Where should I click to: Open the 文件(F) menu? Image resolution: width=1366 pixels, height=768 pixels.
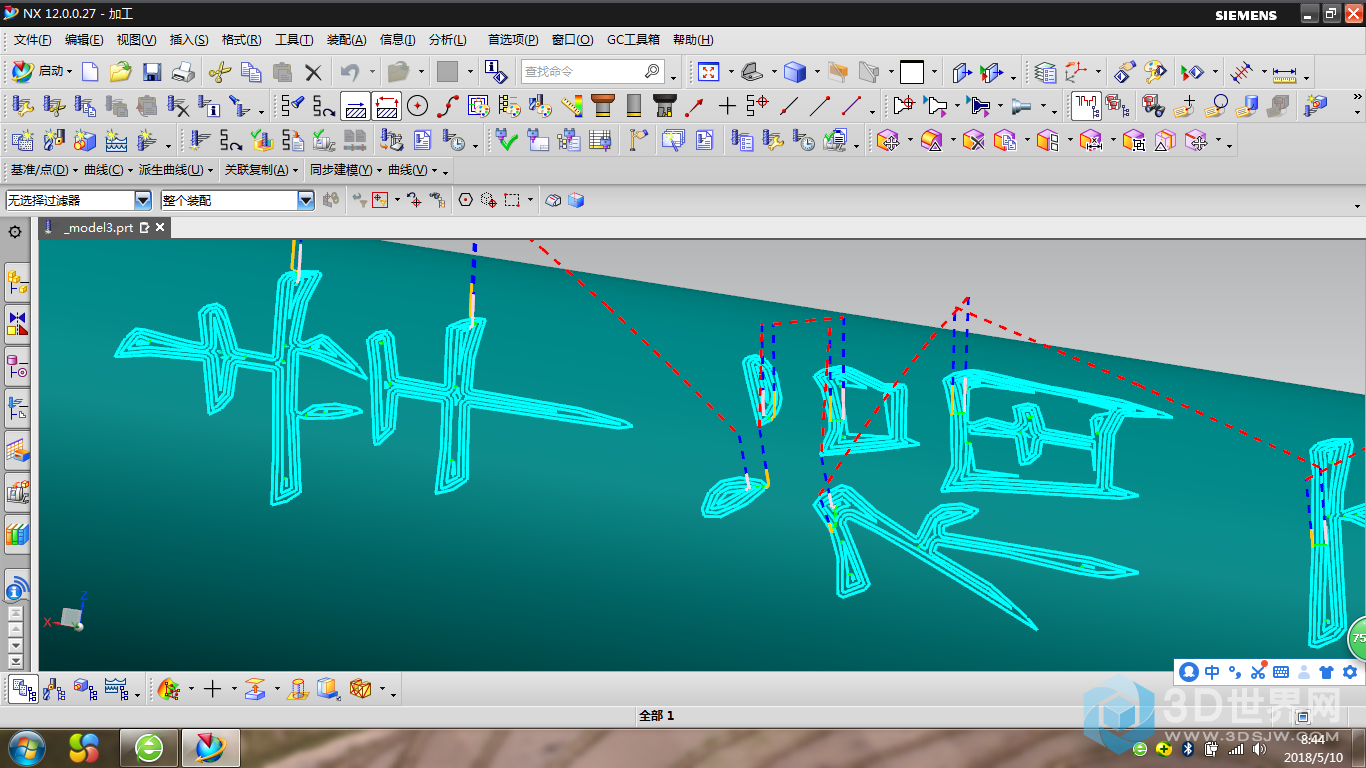[x=32, y=40]
